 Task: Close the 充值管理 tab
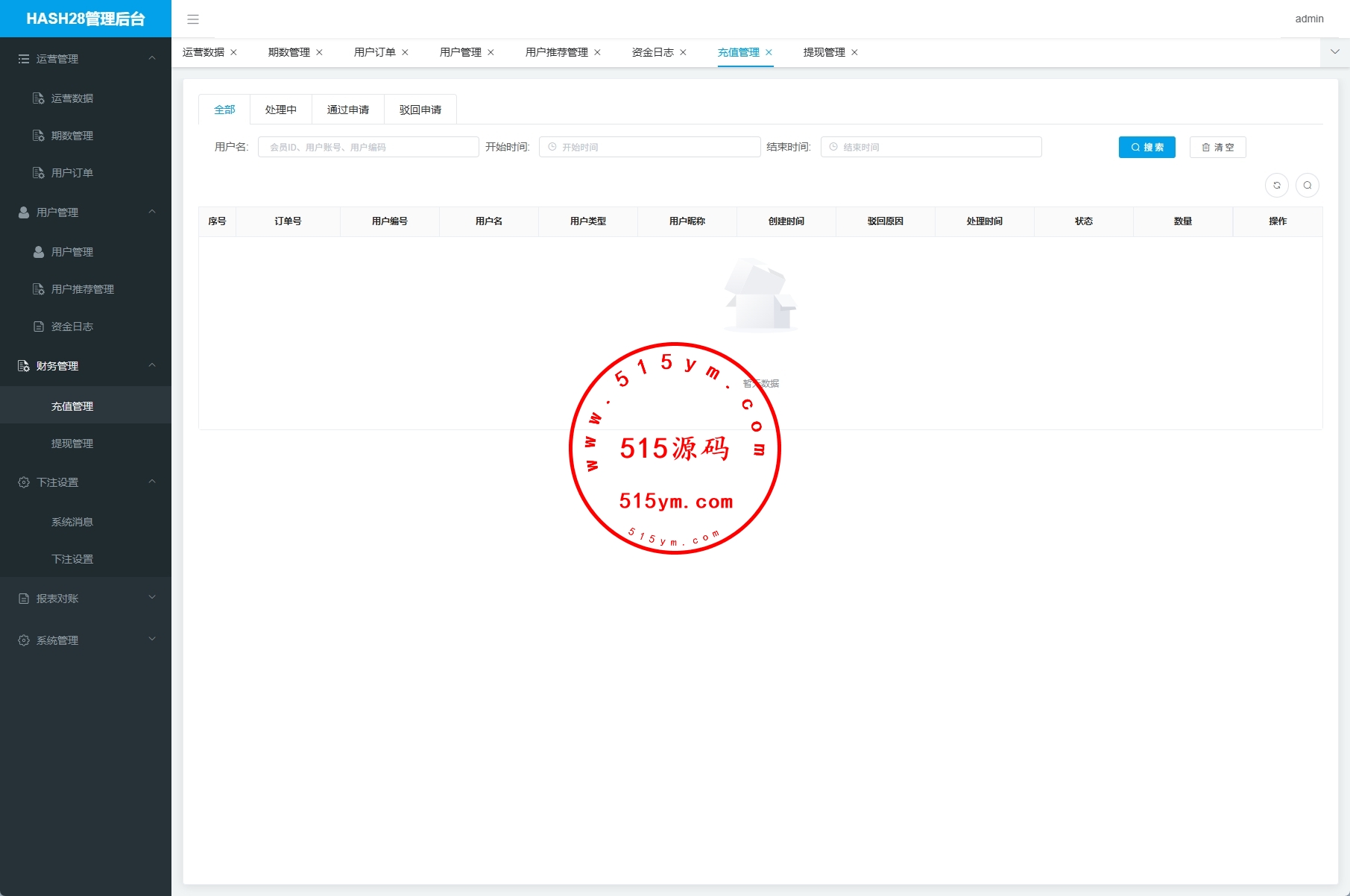[x=769, y=53]
